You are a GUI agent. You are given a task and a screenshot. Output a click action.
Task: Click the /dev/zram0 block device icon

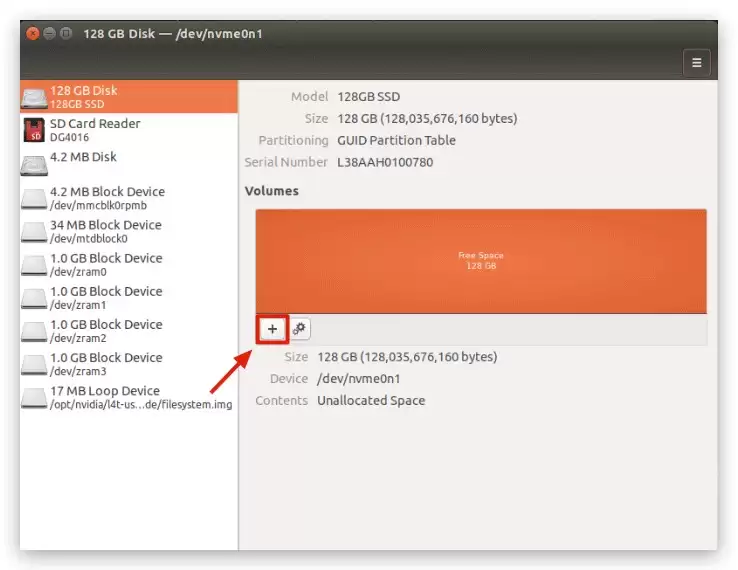point(34,265)
